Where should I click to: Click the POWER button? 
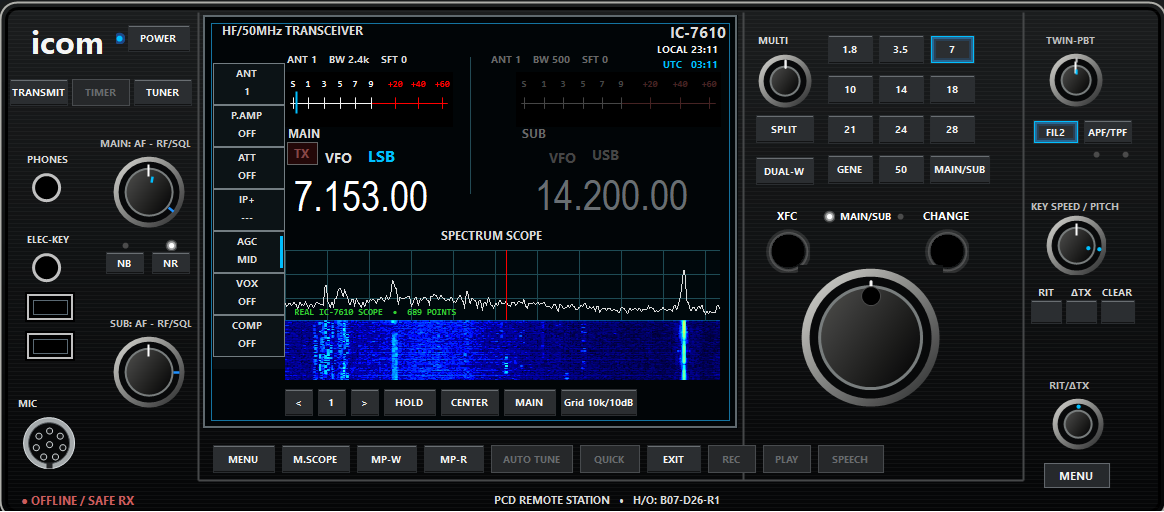coord(159,39)
